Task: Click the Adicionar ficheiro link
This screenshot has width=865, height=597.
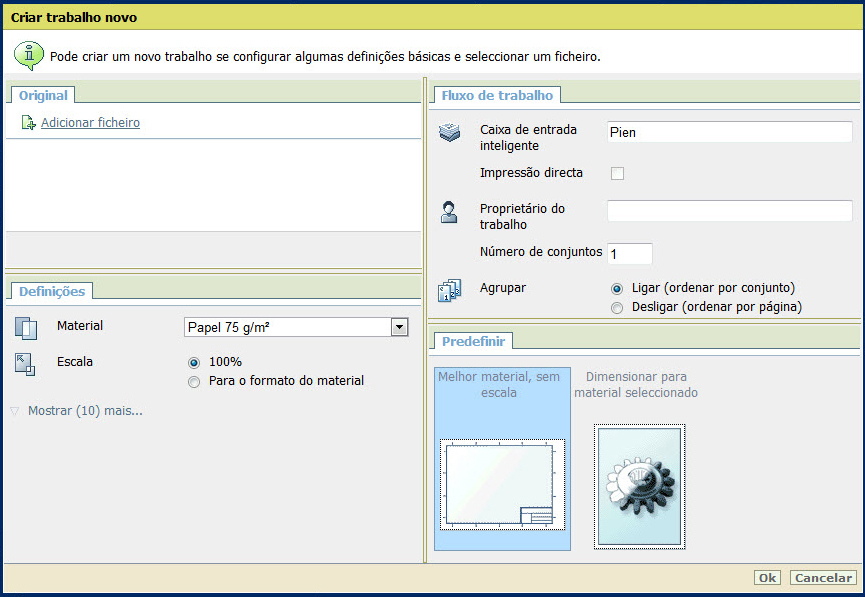Action: (x=90, y=123)
